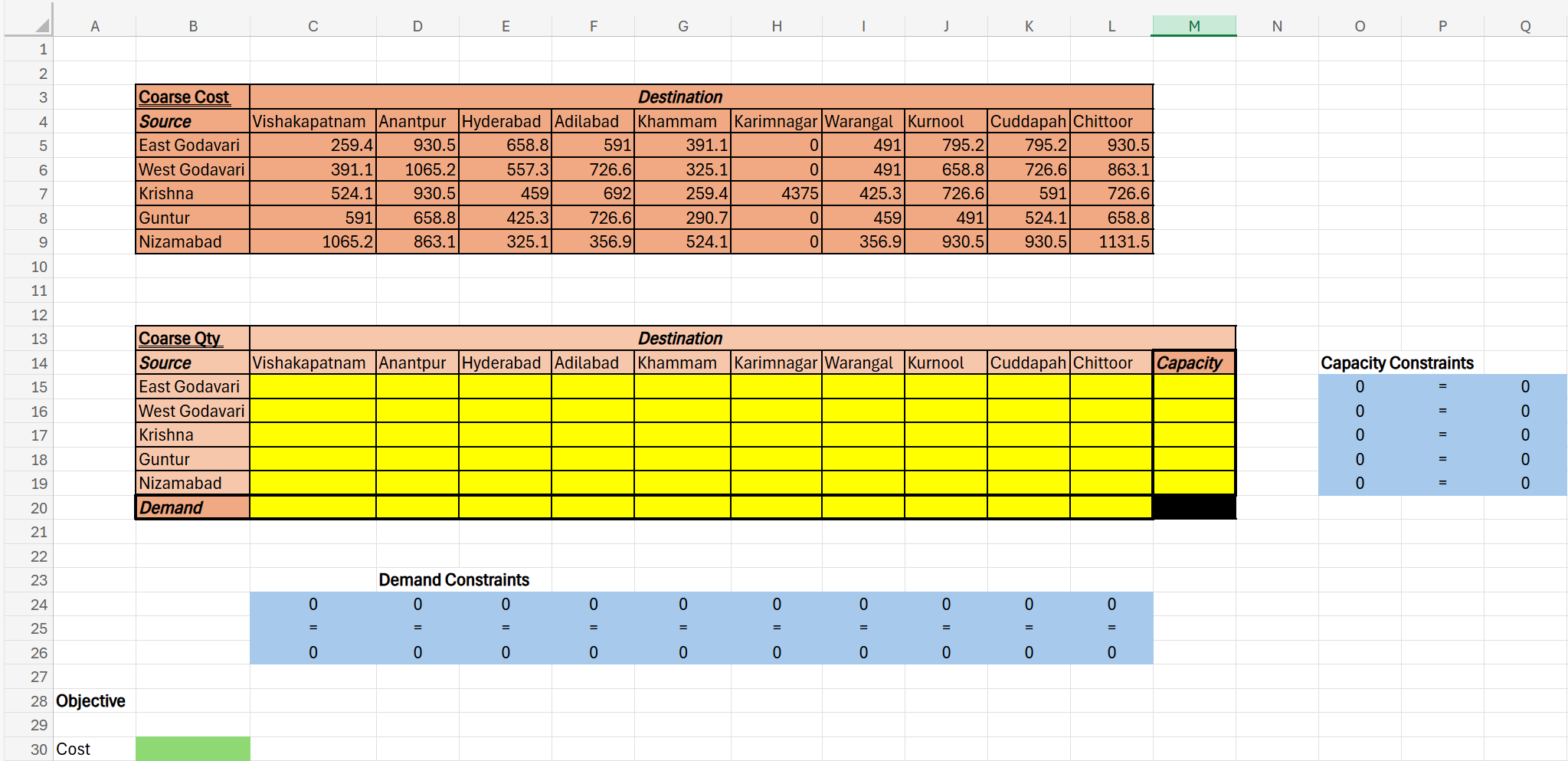1568x761 pixels.
Task: Select the yellow East Godavari Vishakapatnam quantity cell
Action: point(312,387)
